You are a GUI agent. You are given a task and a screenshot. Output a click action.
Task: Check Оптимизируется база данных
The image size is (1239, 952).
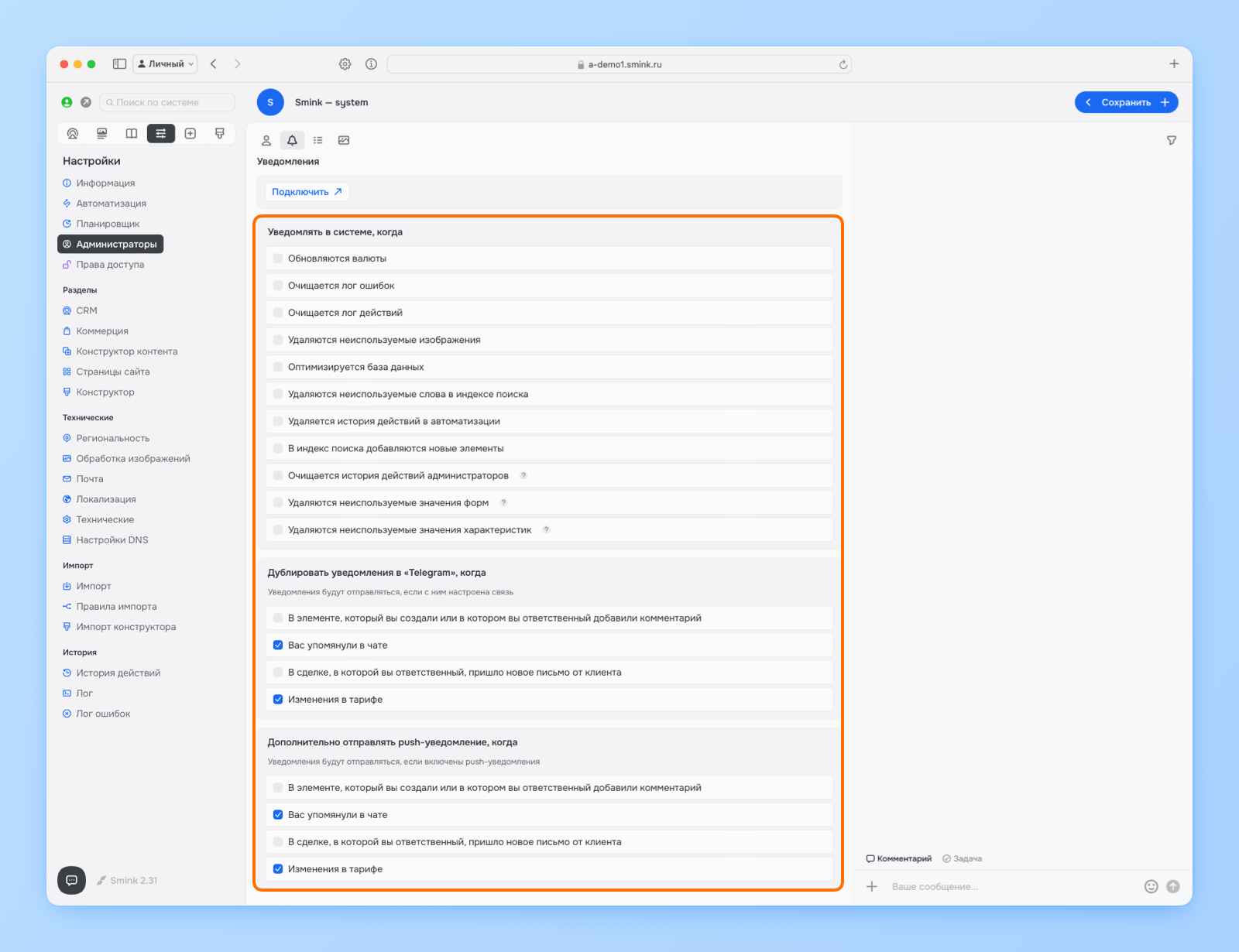pos(278,367)
